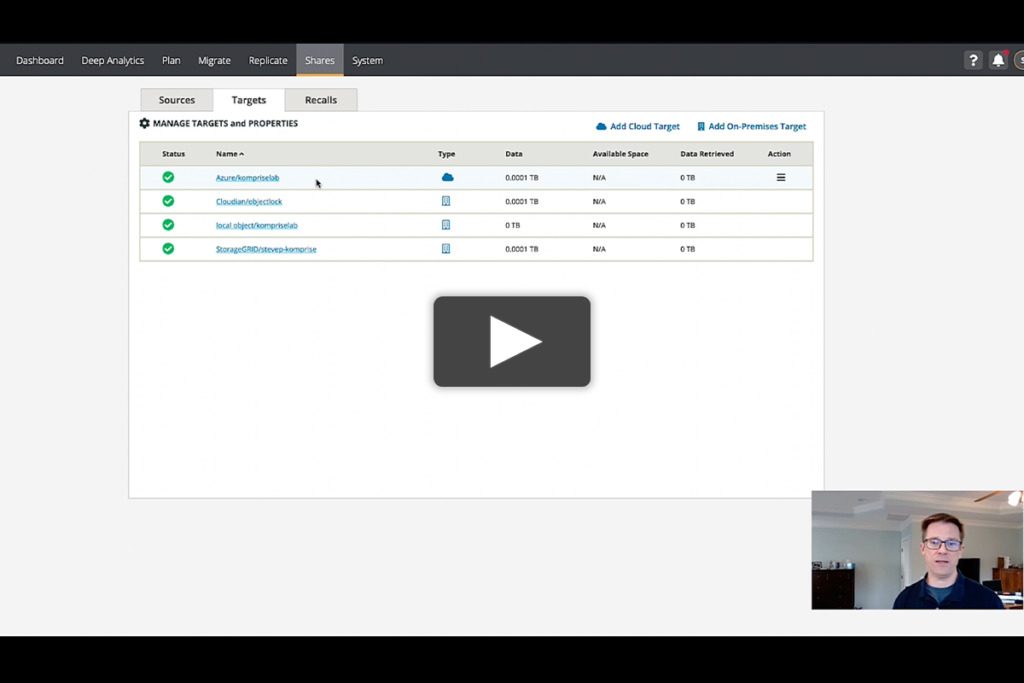Click the help question mark icon in top bar
This screenshot has height=683, width=1024.
tap(973, 60)
